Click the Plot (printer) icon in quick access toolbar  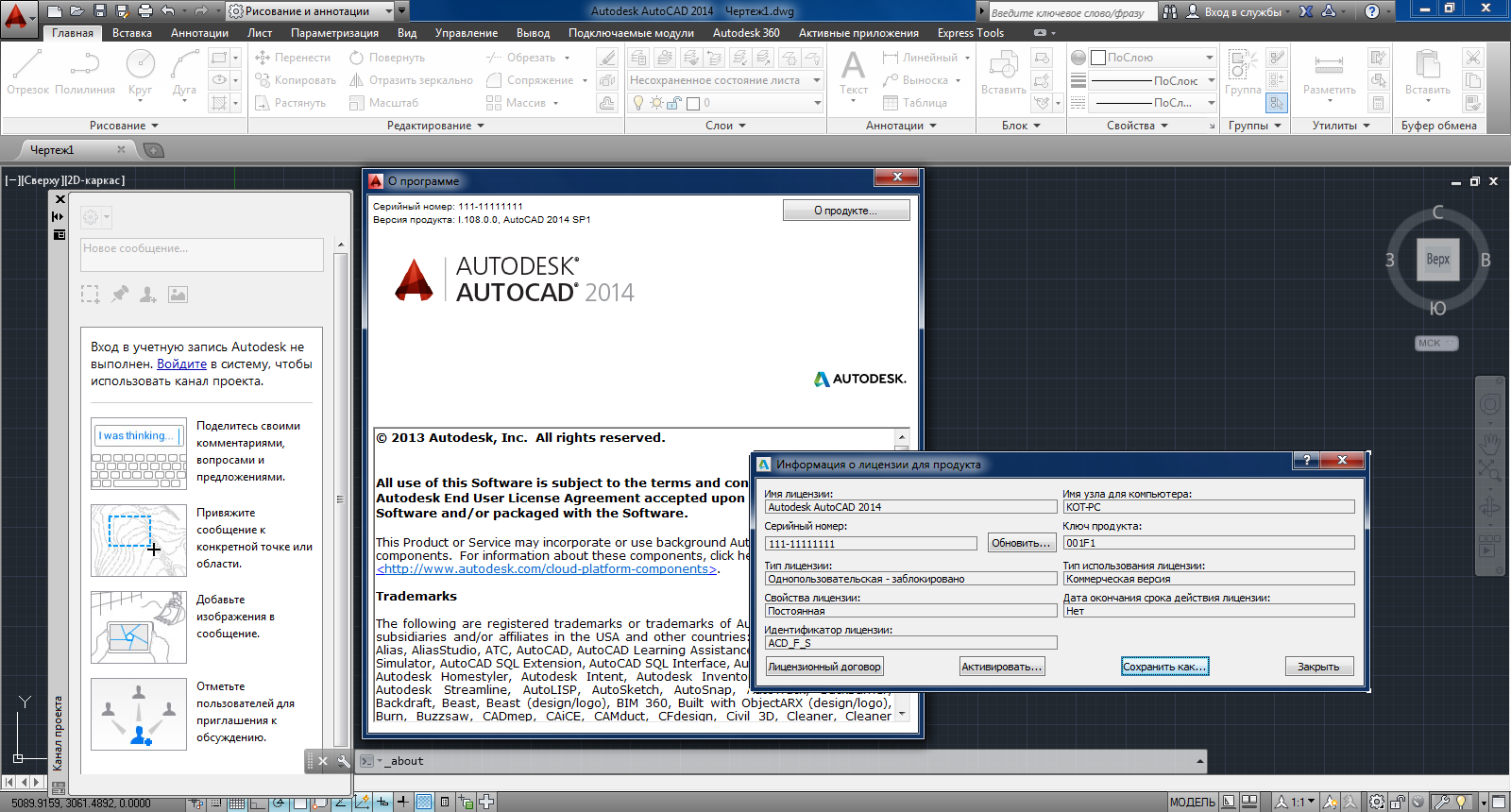pyautogui.click(x=144, y=11)
